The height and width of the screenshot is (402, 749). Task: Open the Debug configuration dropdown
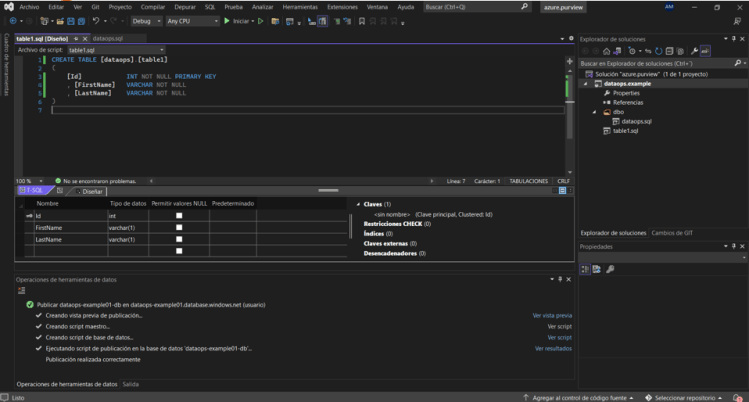click(146, 20)
